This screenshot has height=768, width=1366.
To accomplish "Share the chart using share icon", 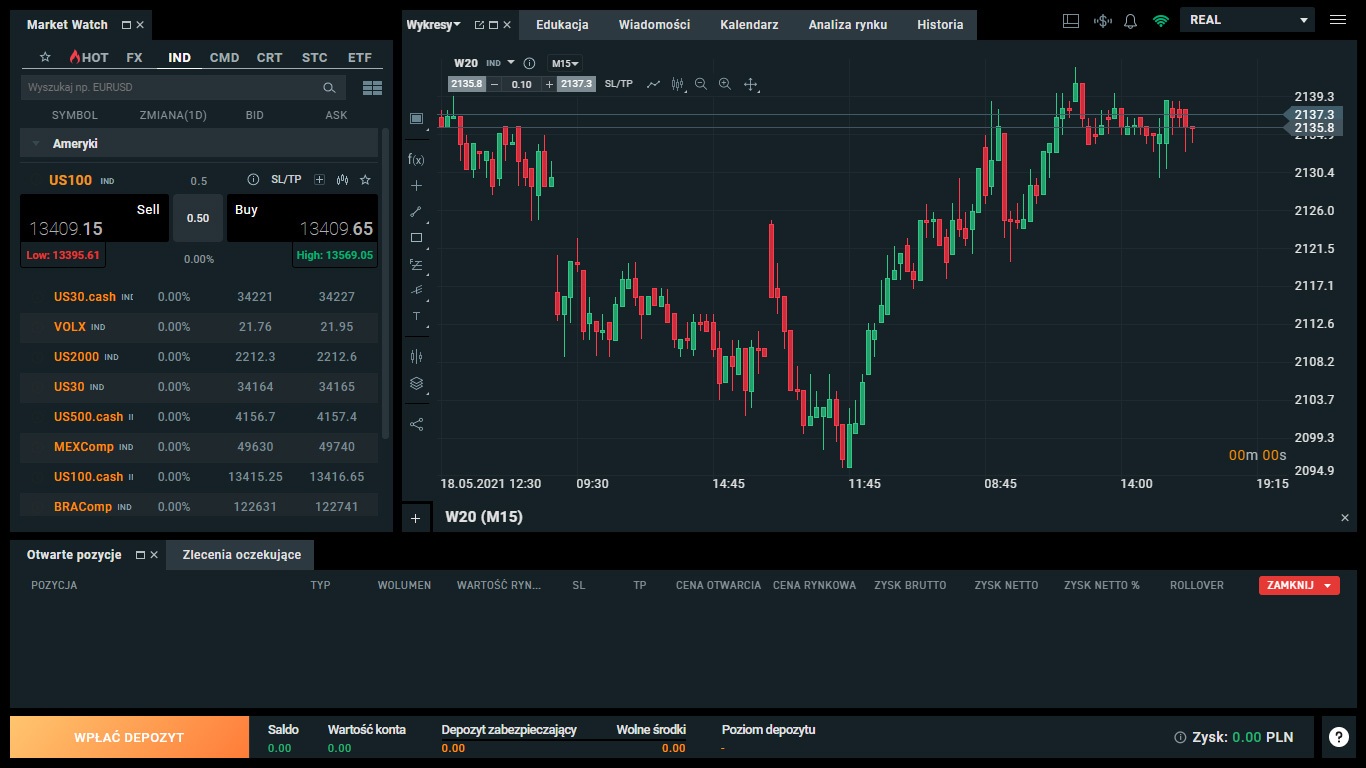I will click(416, 424).
